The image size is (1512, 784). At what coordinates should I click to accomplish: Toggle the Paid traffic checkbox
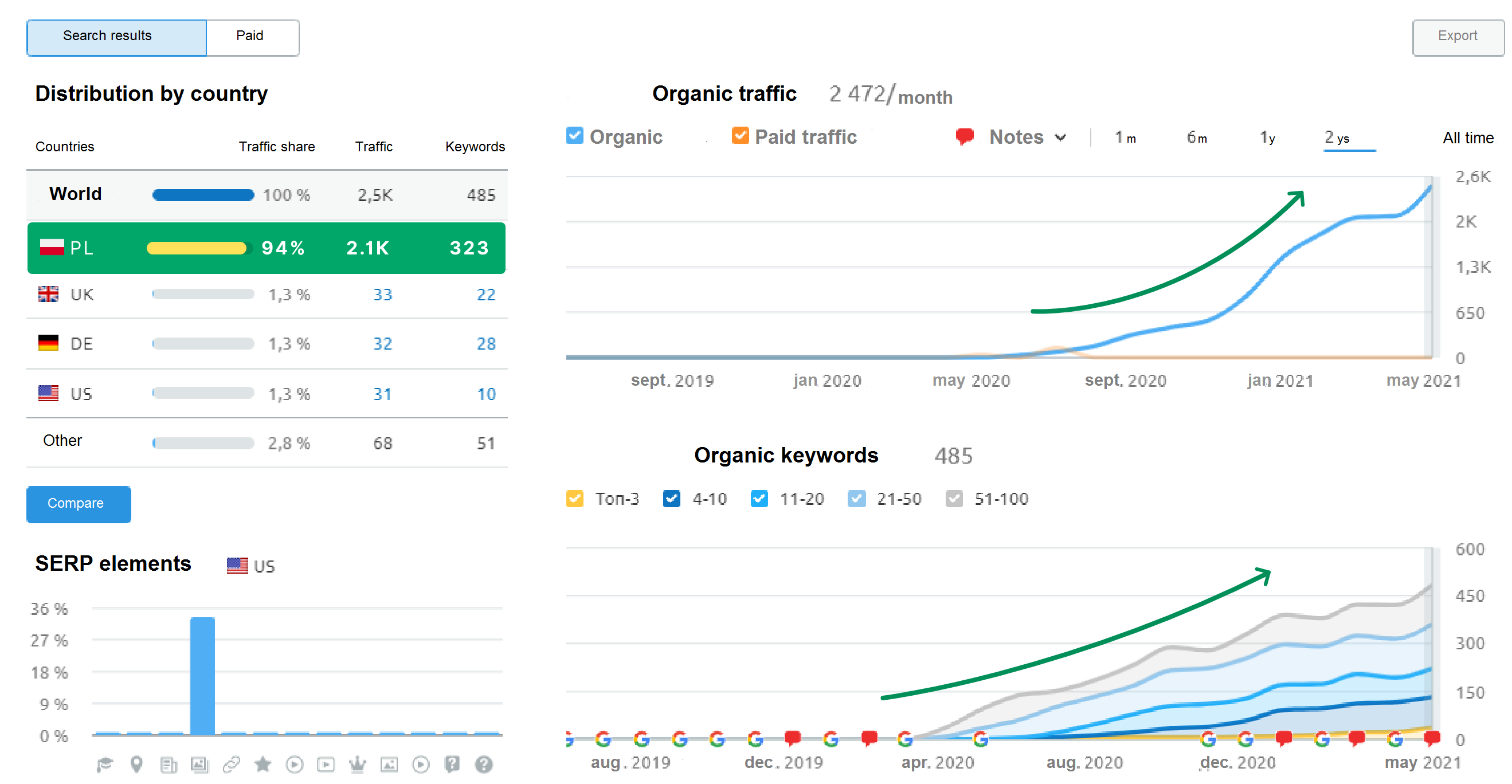click(740, 136)
